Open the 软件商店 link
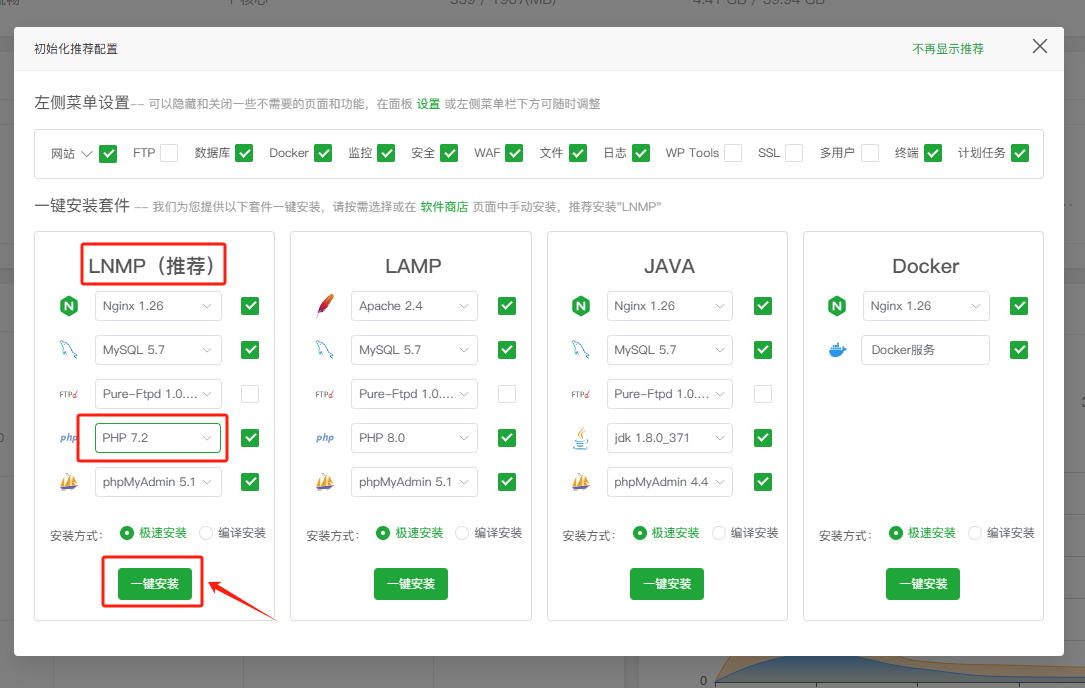Viewport: 1085px width, 688px height. coord(444,206)
